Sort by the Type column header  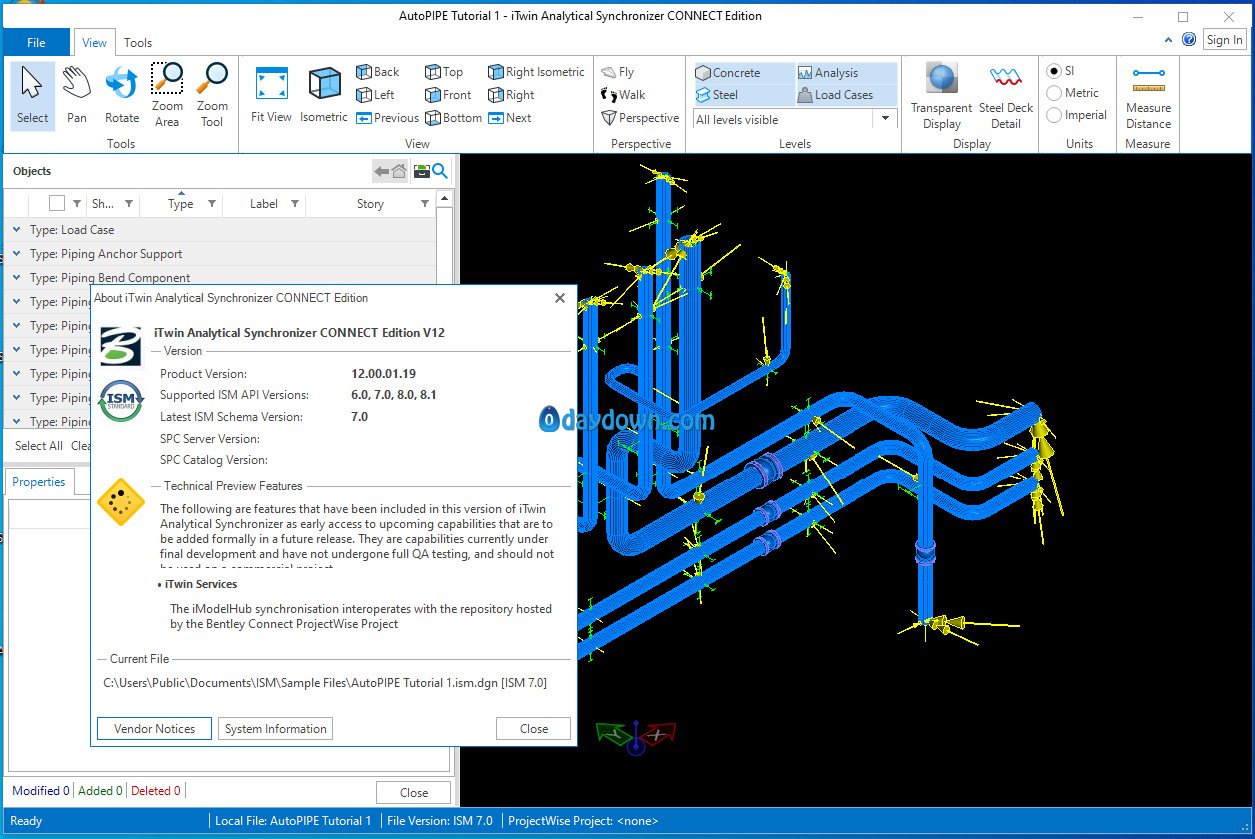[181, 204]
